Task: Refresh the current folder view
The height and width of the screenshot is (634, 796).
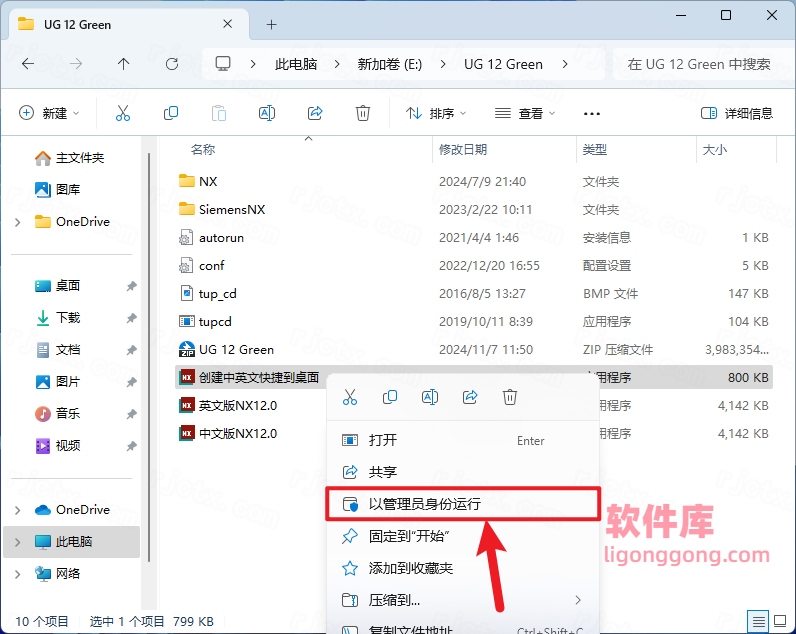Action: point(172,64)
